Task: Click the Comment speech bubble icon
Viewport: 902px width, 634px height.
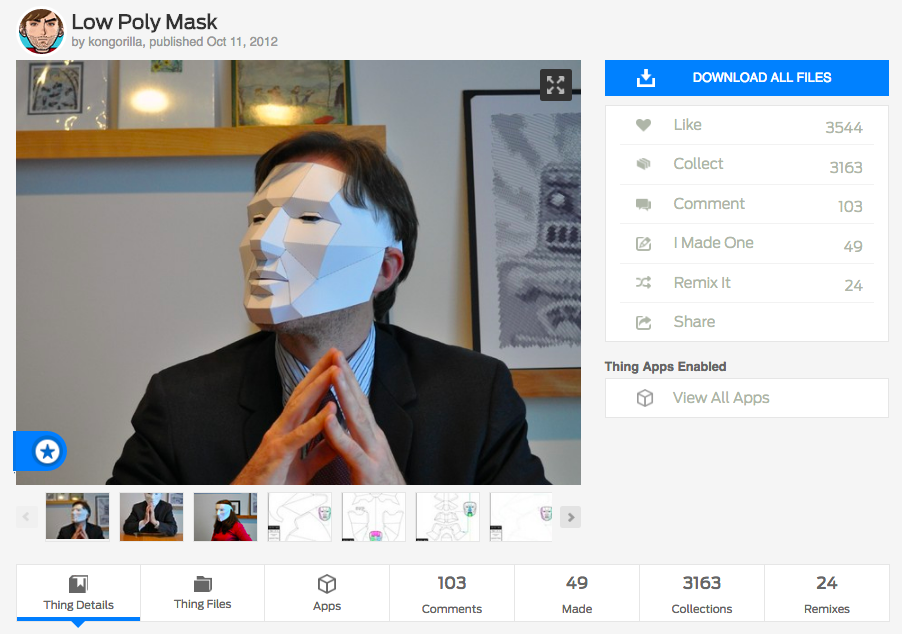Action: [x=643, y=204]
